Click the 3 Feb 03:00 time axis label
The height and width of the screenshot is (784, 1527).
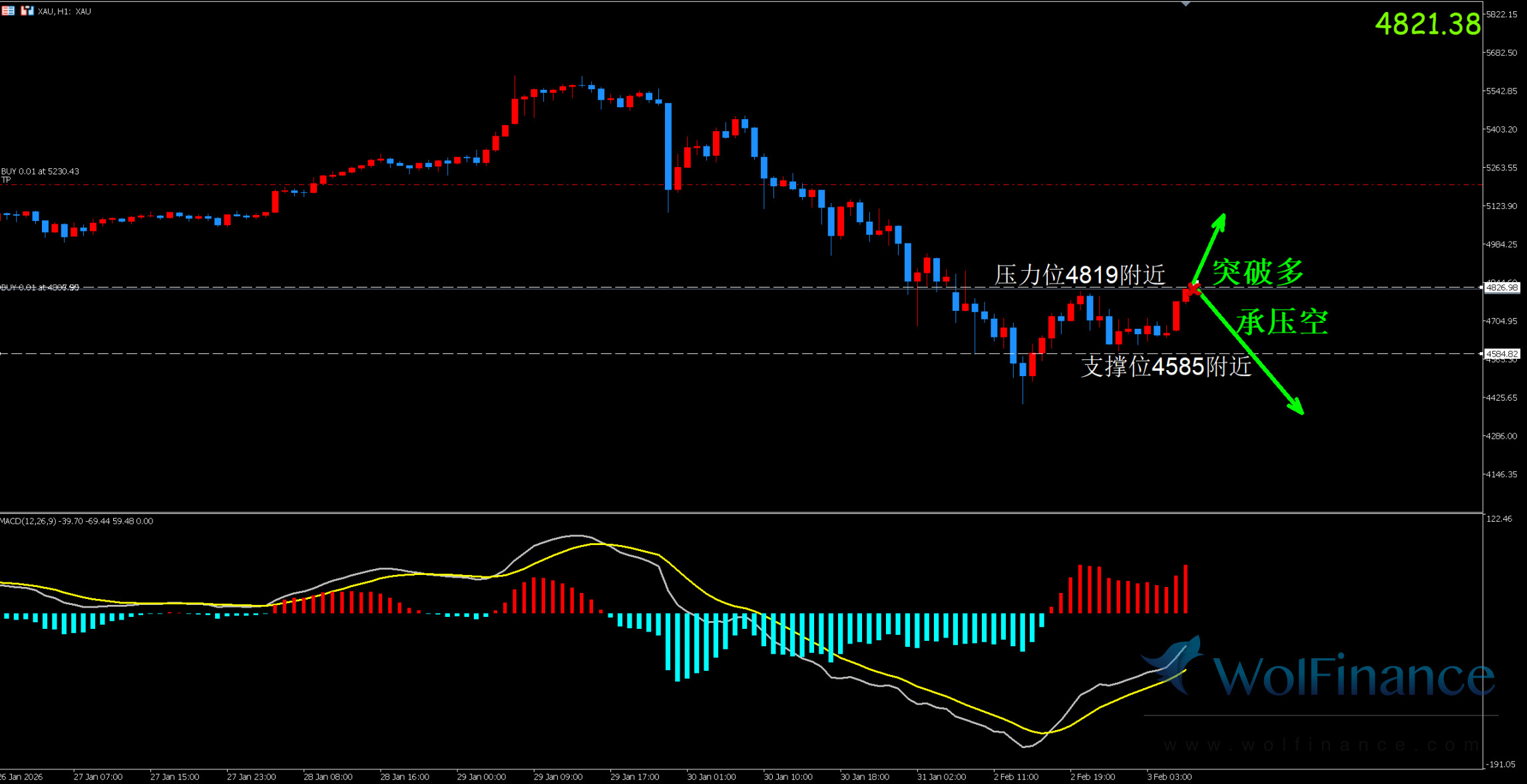tap(1169, 777)
